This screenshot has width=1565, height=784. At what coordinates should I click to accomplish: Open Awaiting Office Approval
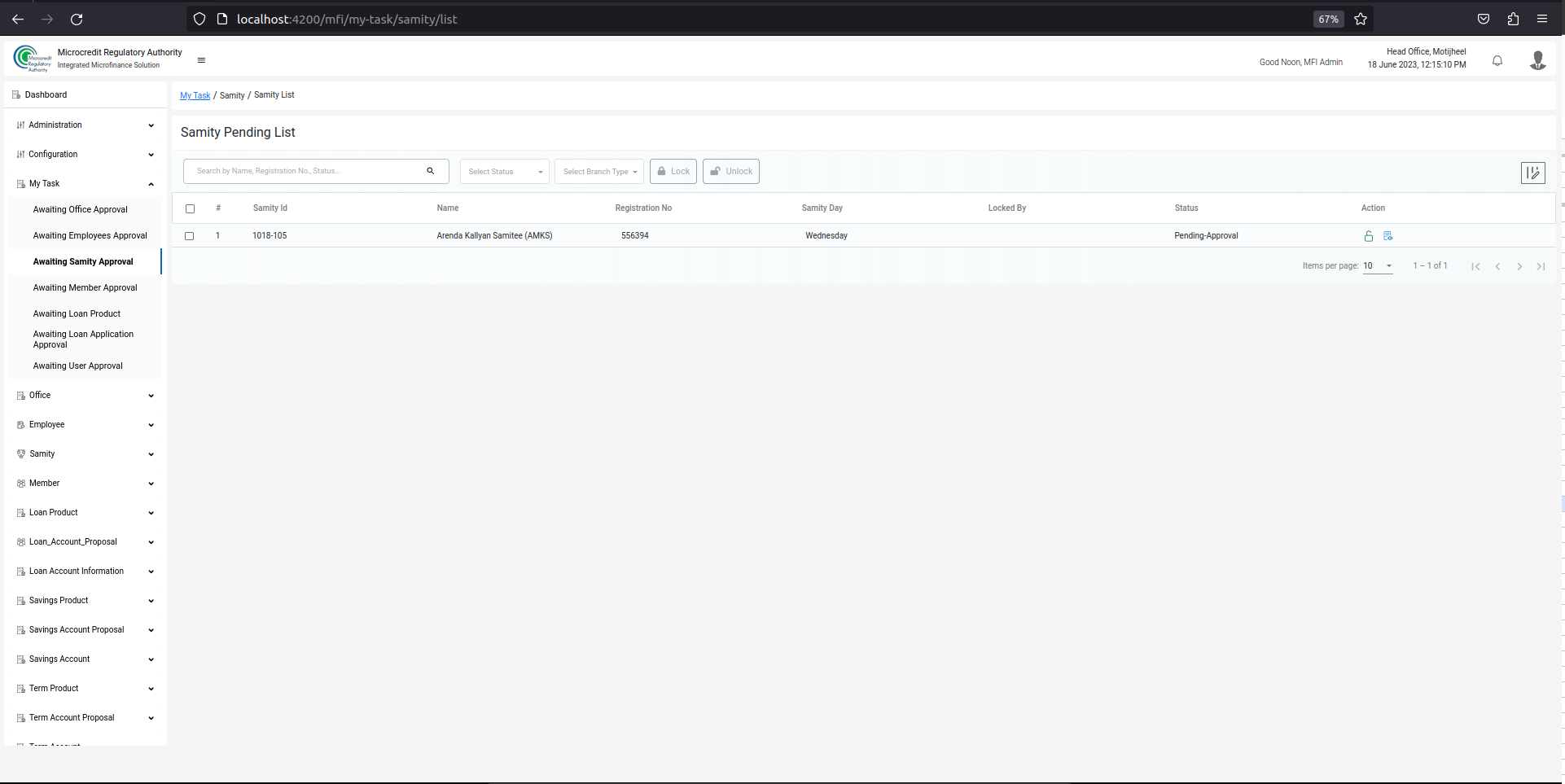pyautogui.click(x=81, y=210)
